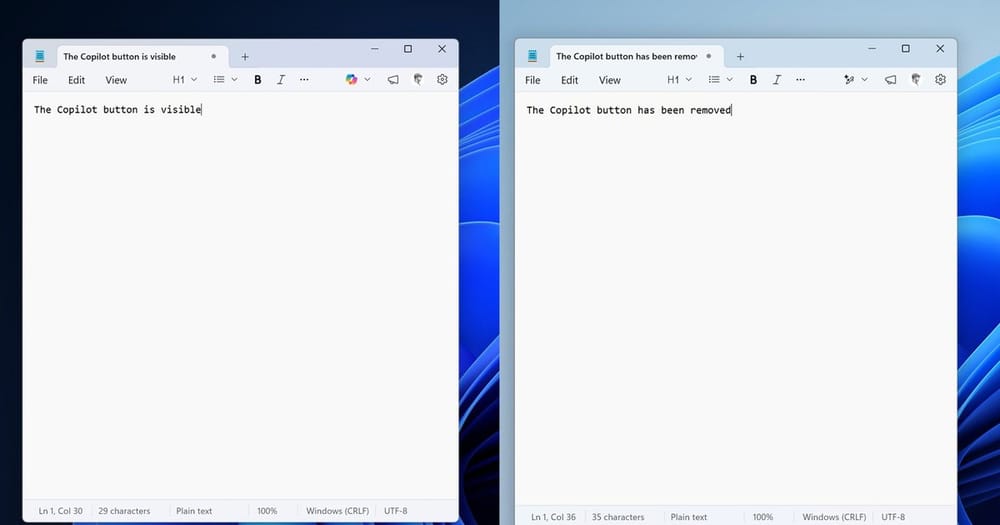Click text 'The Copilot button has been removed' in editor
Viewport: 1000px width, 525px height.
629,110
